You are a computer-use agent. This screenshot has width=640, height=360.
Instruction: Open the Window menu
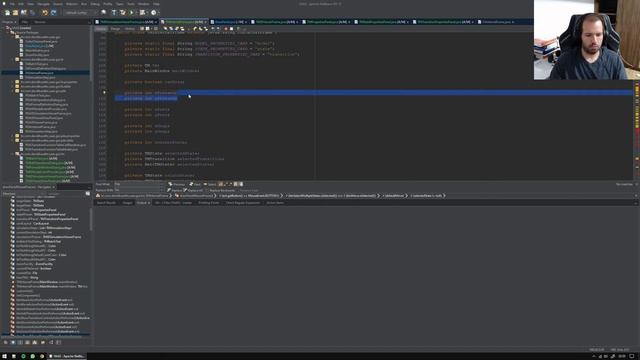[x=143, y=4]
